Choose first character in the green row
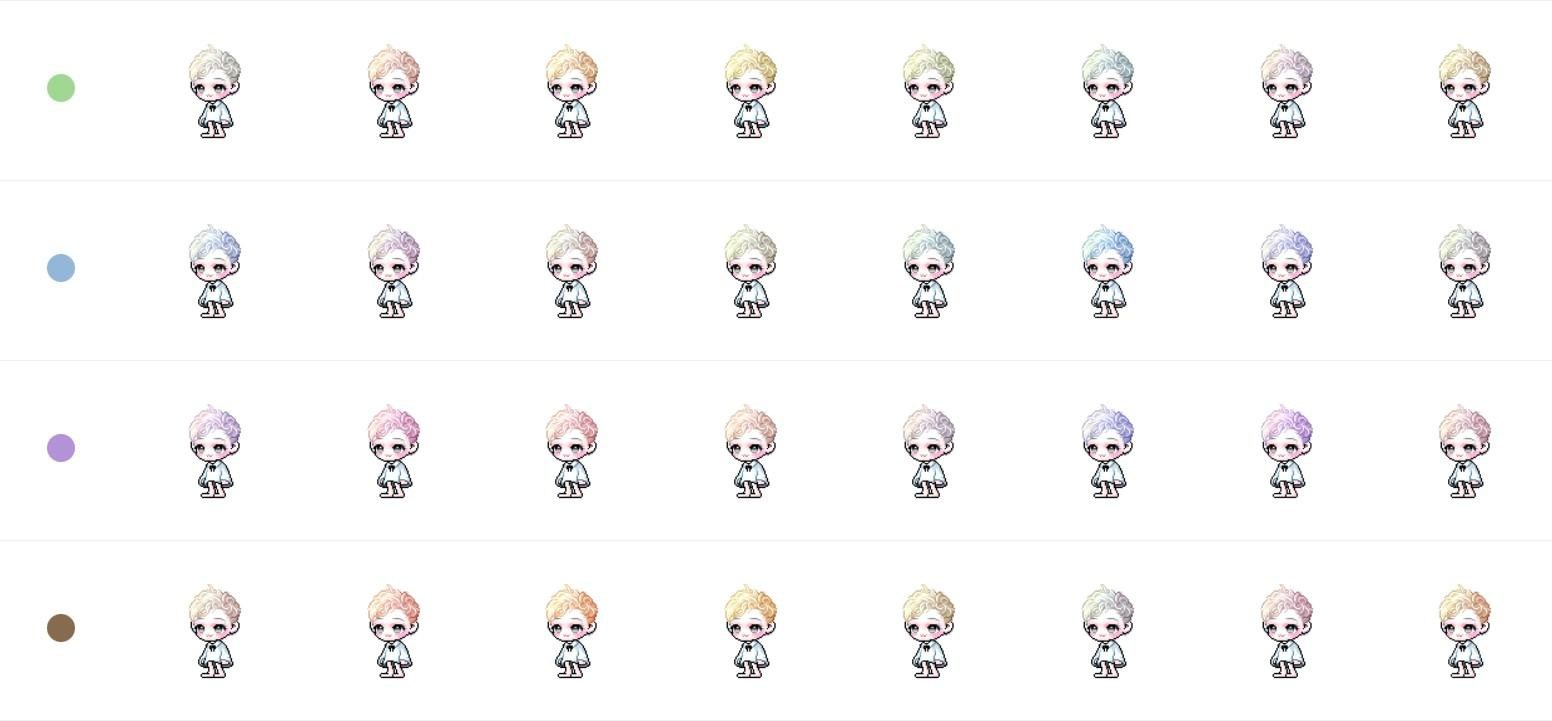The image size is (1552, 721). coord(214,91)
